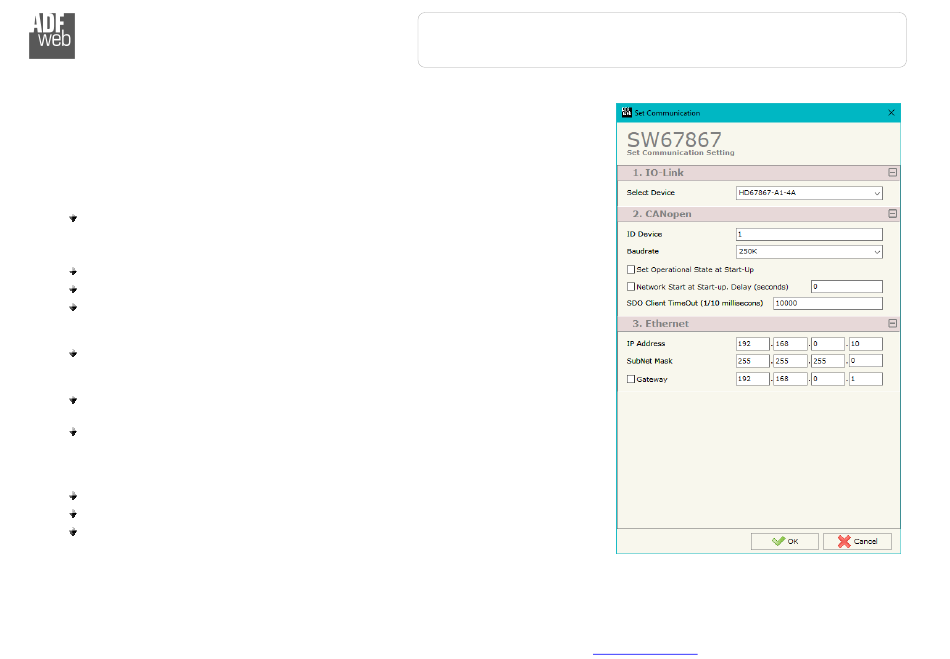
Task: Click the SubNet Mask second octet field
Action: pyautogui.click(x=790, y=361)
